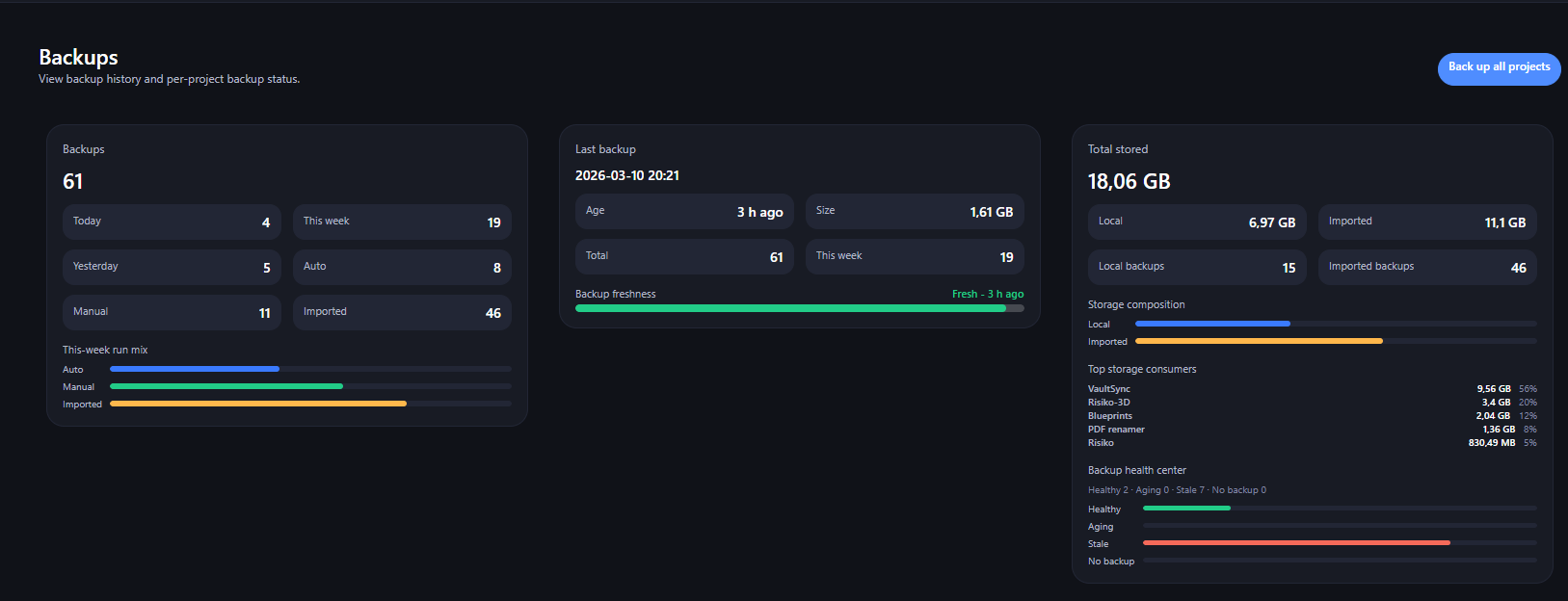Click the This-week run mix heading
Viewport: 1568px width, 601px height.
105,350
